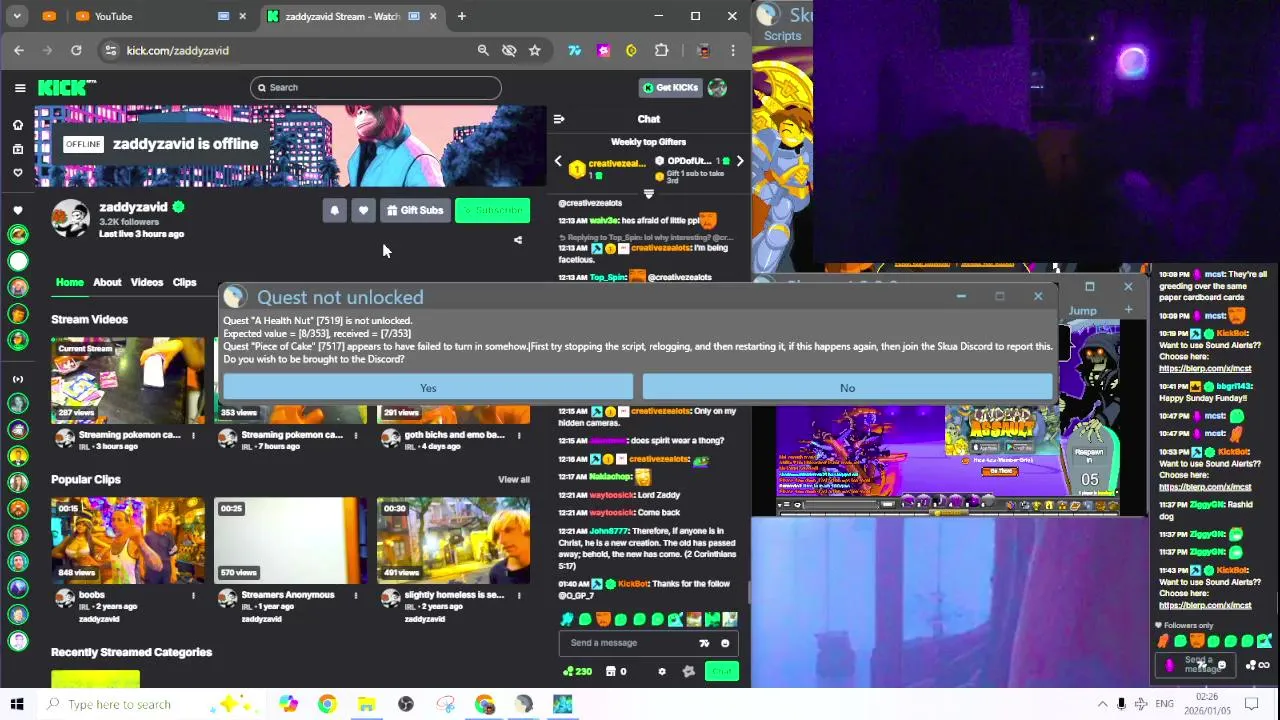Open the 7TV emote picker in chat

(x=704, y=643)
